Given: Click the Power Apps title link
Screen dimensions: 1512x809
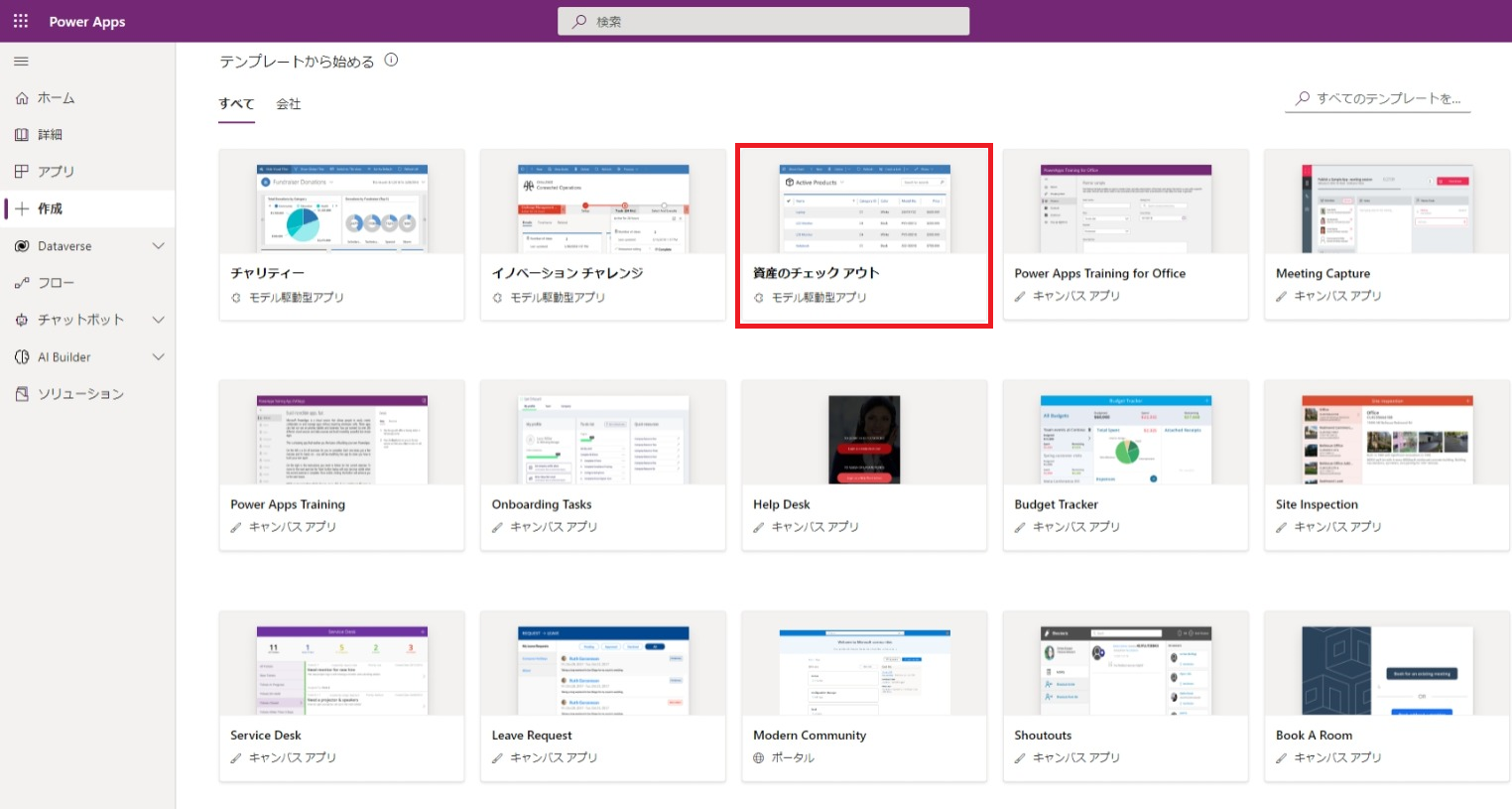Looking at the screenshot, I should pyautogui.click(x=87, y=22).
